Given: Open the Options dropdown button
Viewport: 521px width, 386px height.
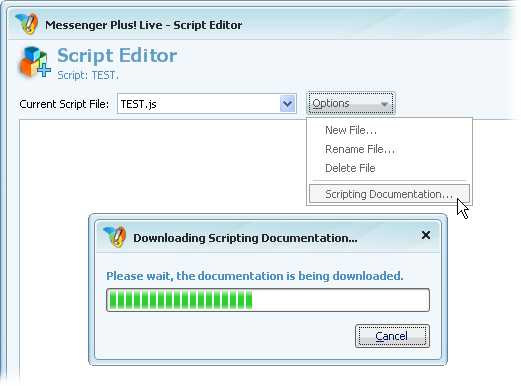Looking at the screenshot, I should point(351,103).
